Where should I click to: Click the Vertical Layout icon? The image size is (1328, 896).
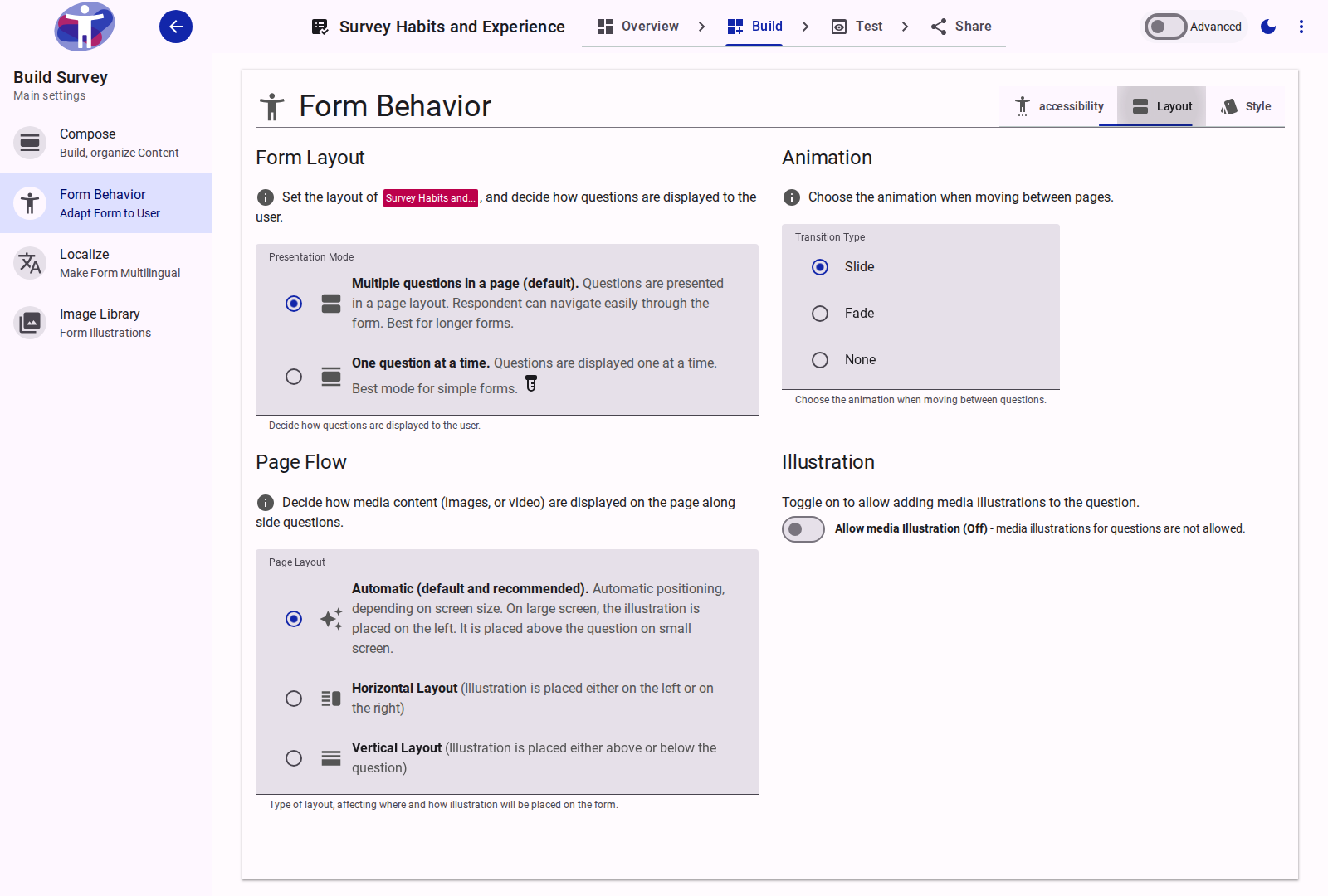(331, 758)
